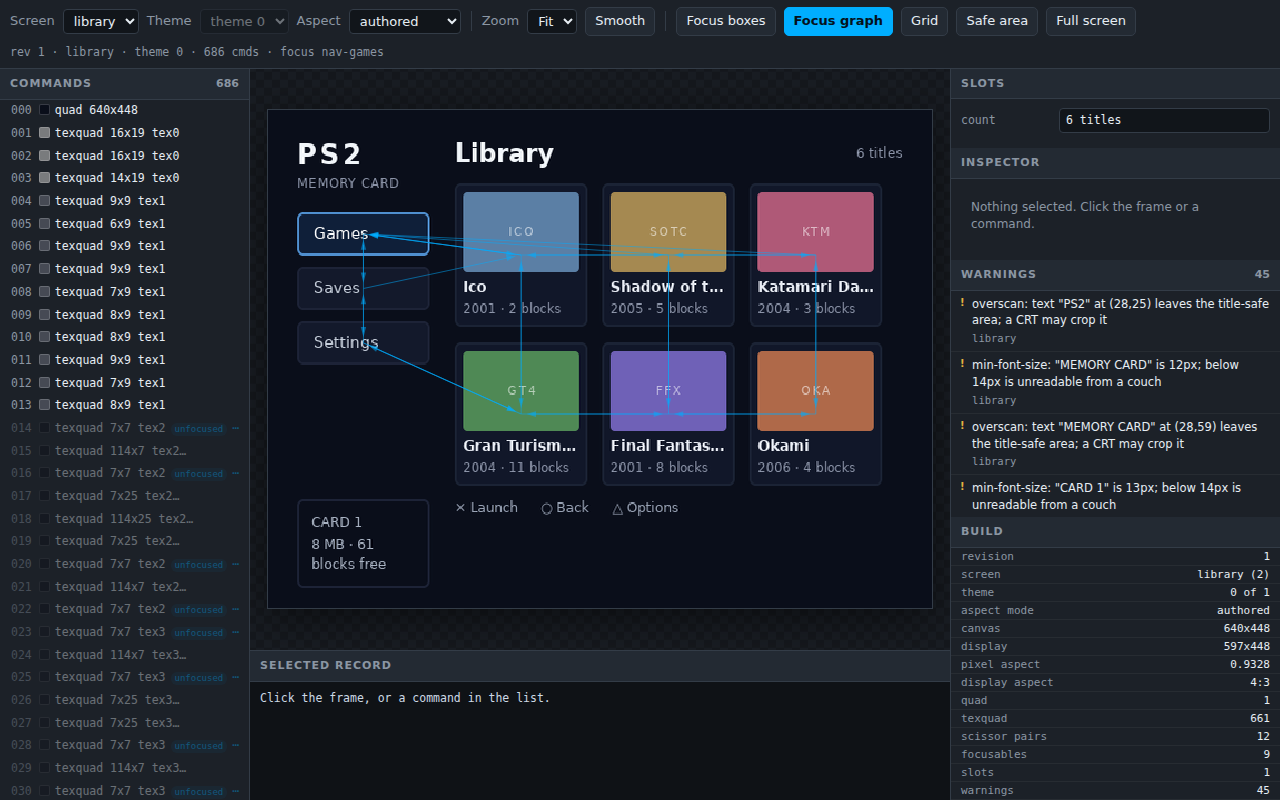Click the 6 titles label in preview

click(x=879, y=153)
